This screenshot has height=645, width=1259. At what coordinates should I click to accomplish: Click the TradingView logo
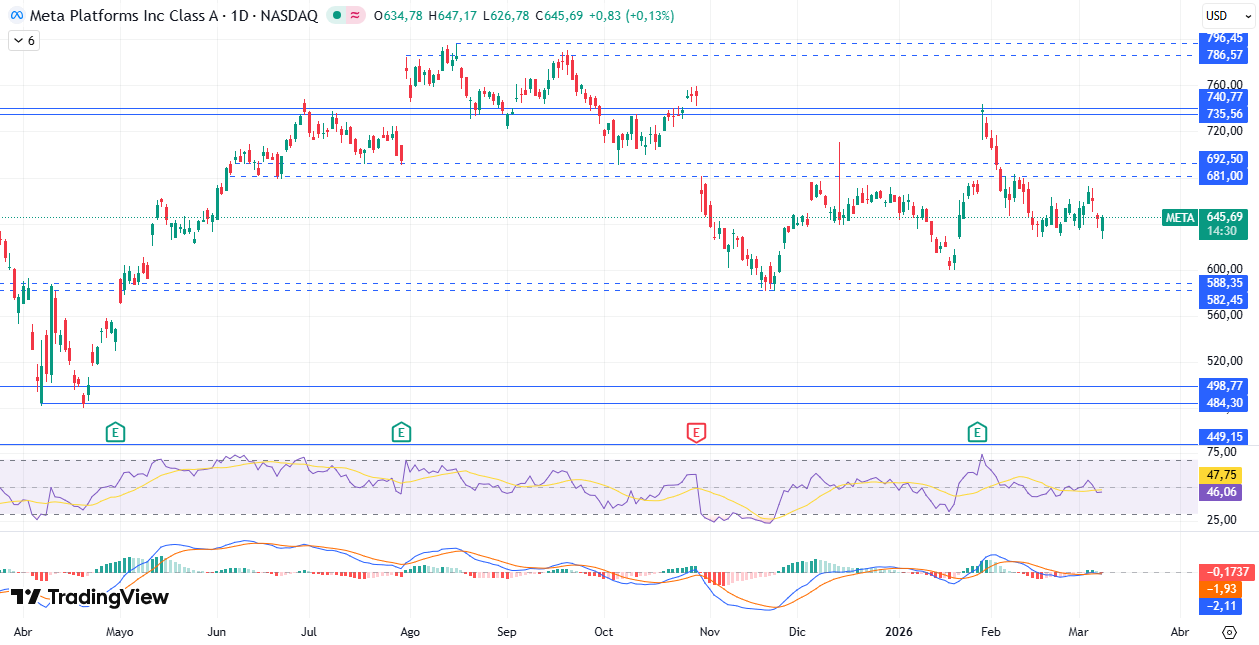(90, 597)
